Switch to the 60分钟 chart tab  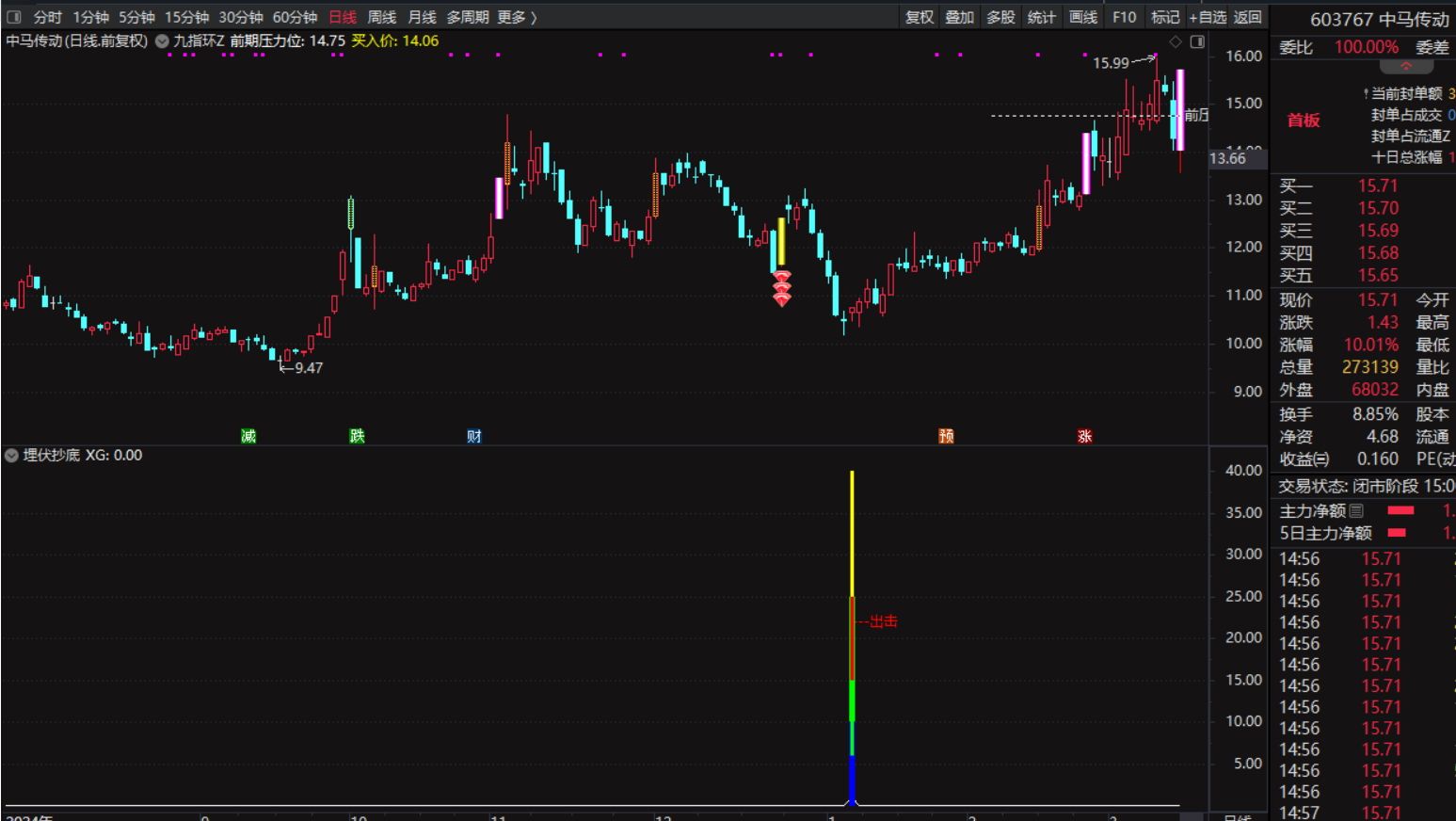295,17
